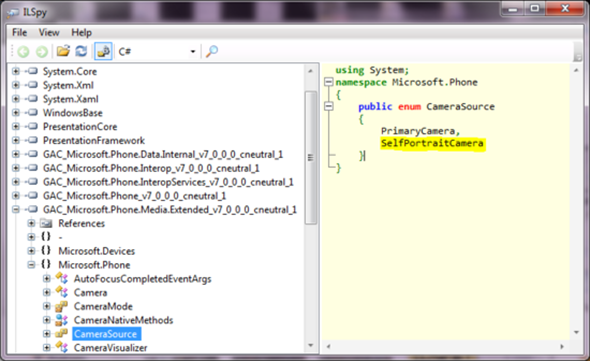590x361 pixels.
Task: Select the highlighted CameraSource tree item
Action: (x=106, y=334)
